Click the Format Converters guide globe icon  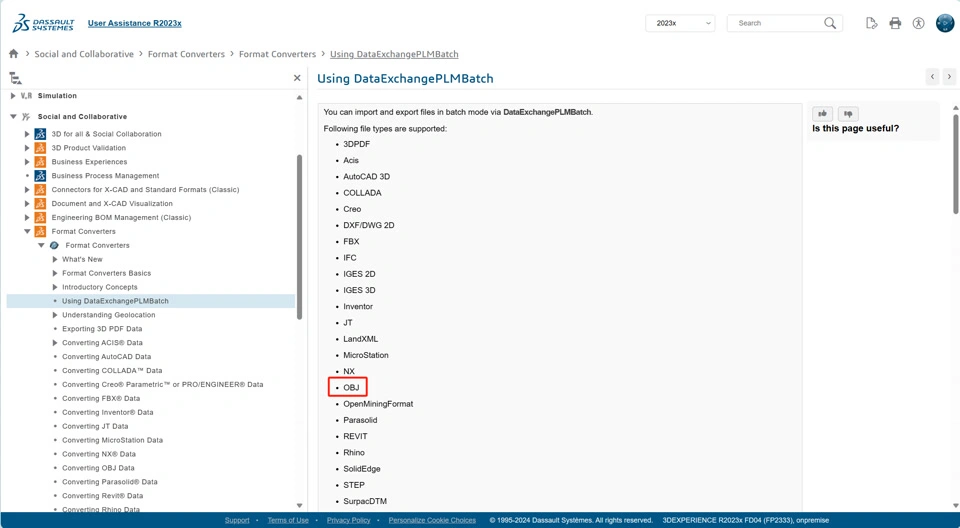click(54, 245)
